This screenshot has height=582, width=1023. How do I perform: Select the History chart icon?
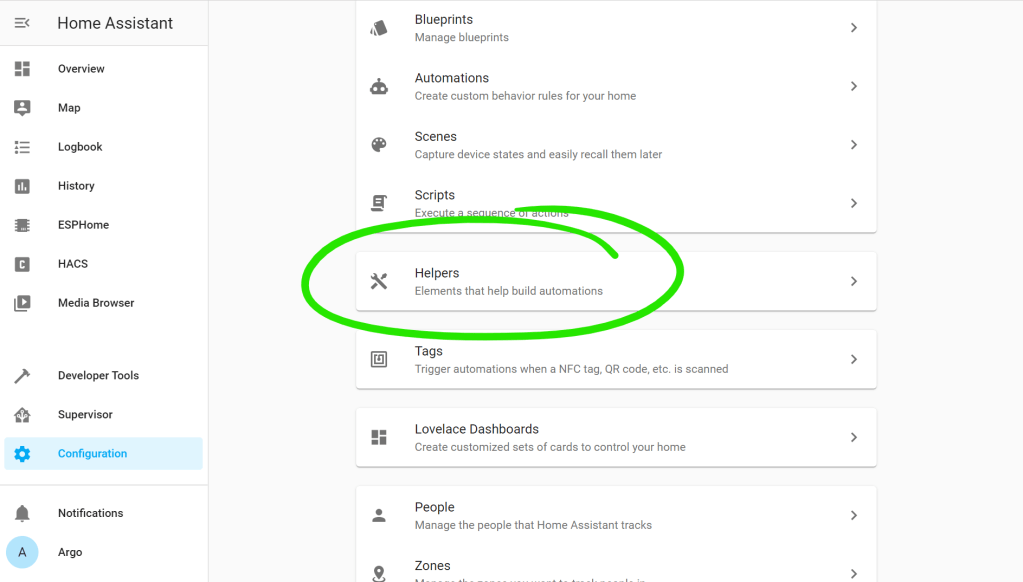click(x=22, y=185)
